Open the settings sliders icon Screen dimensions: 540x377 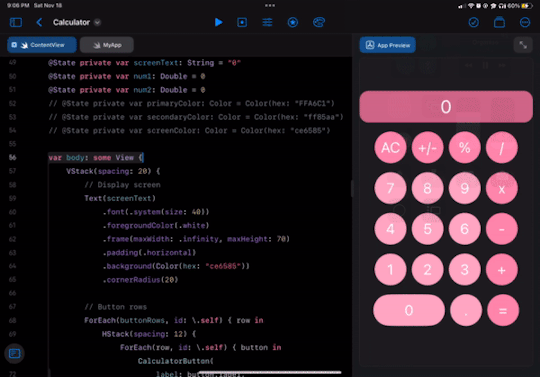click(267, 22)
